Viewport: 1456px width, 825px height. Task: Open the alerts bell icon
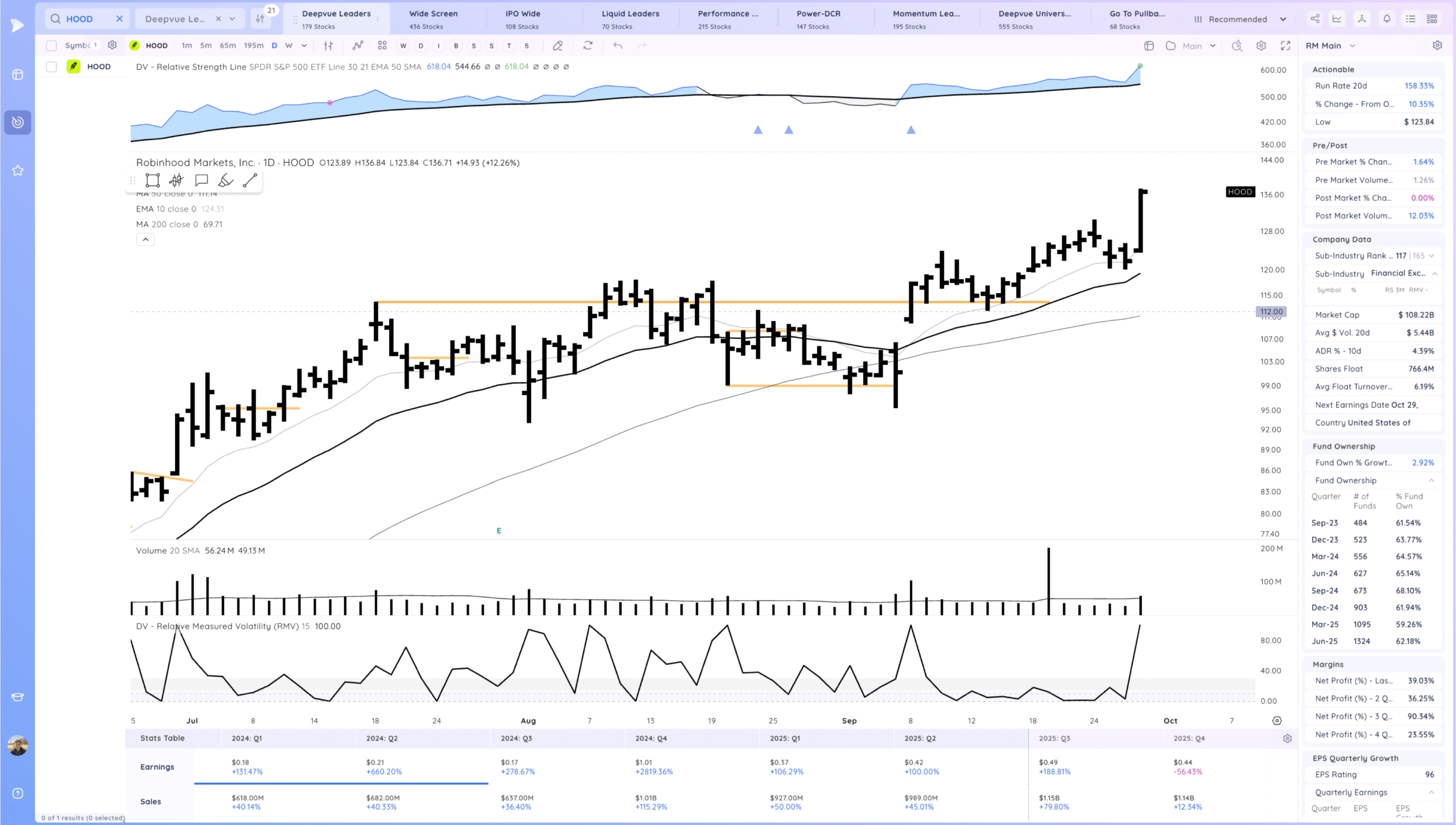[1387, 19]
